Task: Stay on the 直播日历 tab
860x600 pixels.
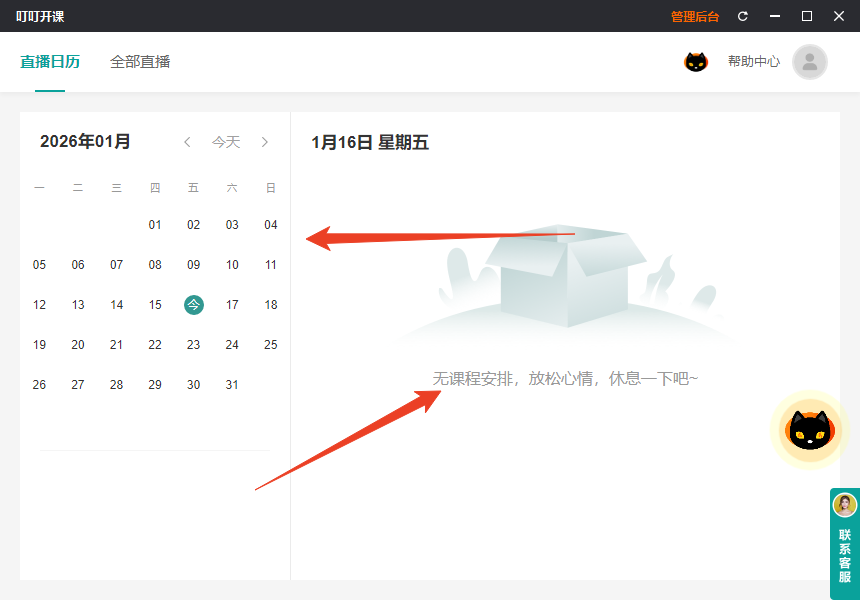Action: coord(50,61)
